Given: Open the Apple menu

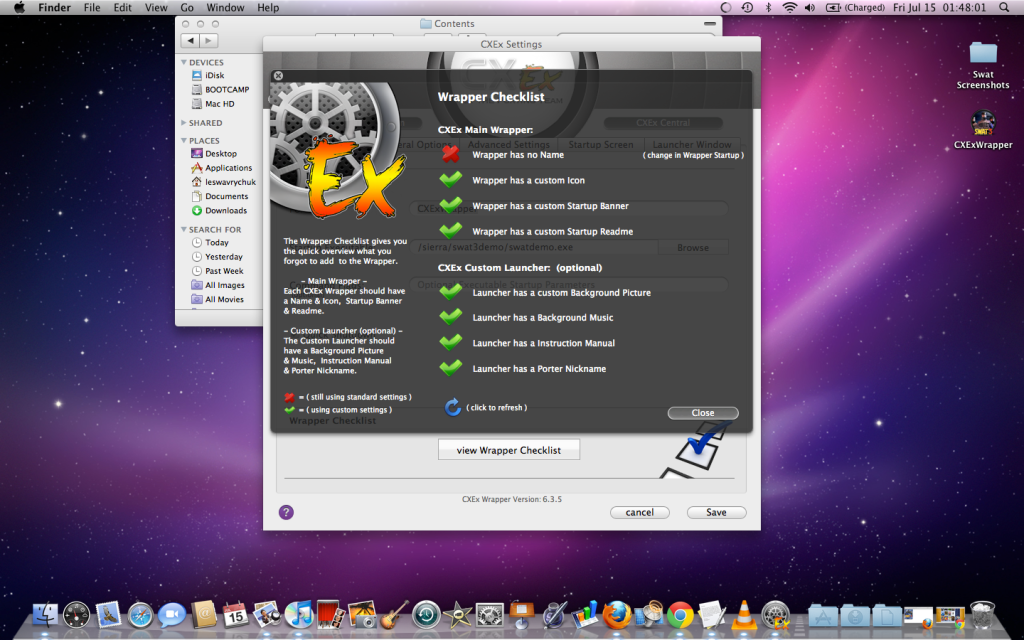Looking at the screenshot, I should [x=18, y=8].
